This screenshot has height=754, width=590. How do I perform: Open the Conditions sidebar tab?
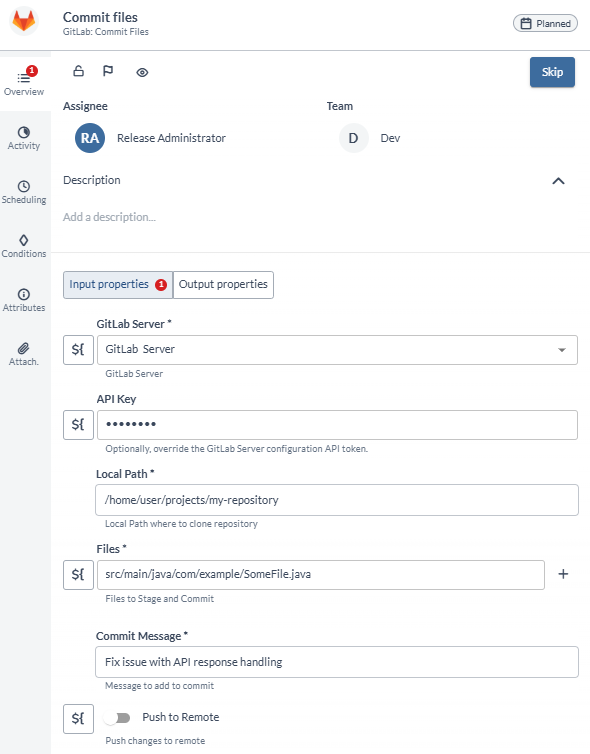(x=24, y=246)
